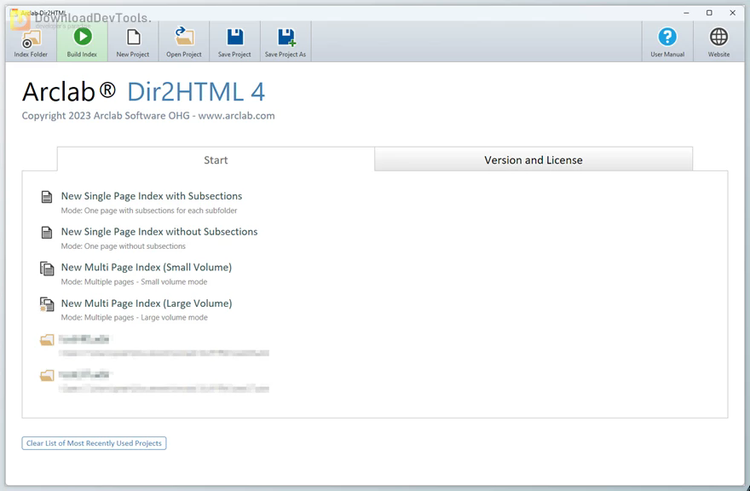Click 'Mode: Multiple pages - Large volume mode' text
Viewport: 750px width, 491px height.
134,317
